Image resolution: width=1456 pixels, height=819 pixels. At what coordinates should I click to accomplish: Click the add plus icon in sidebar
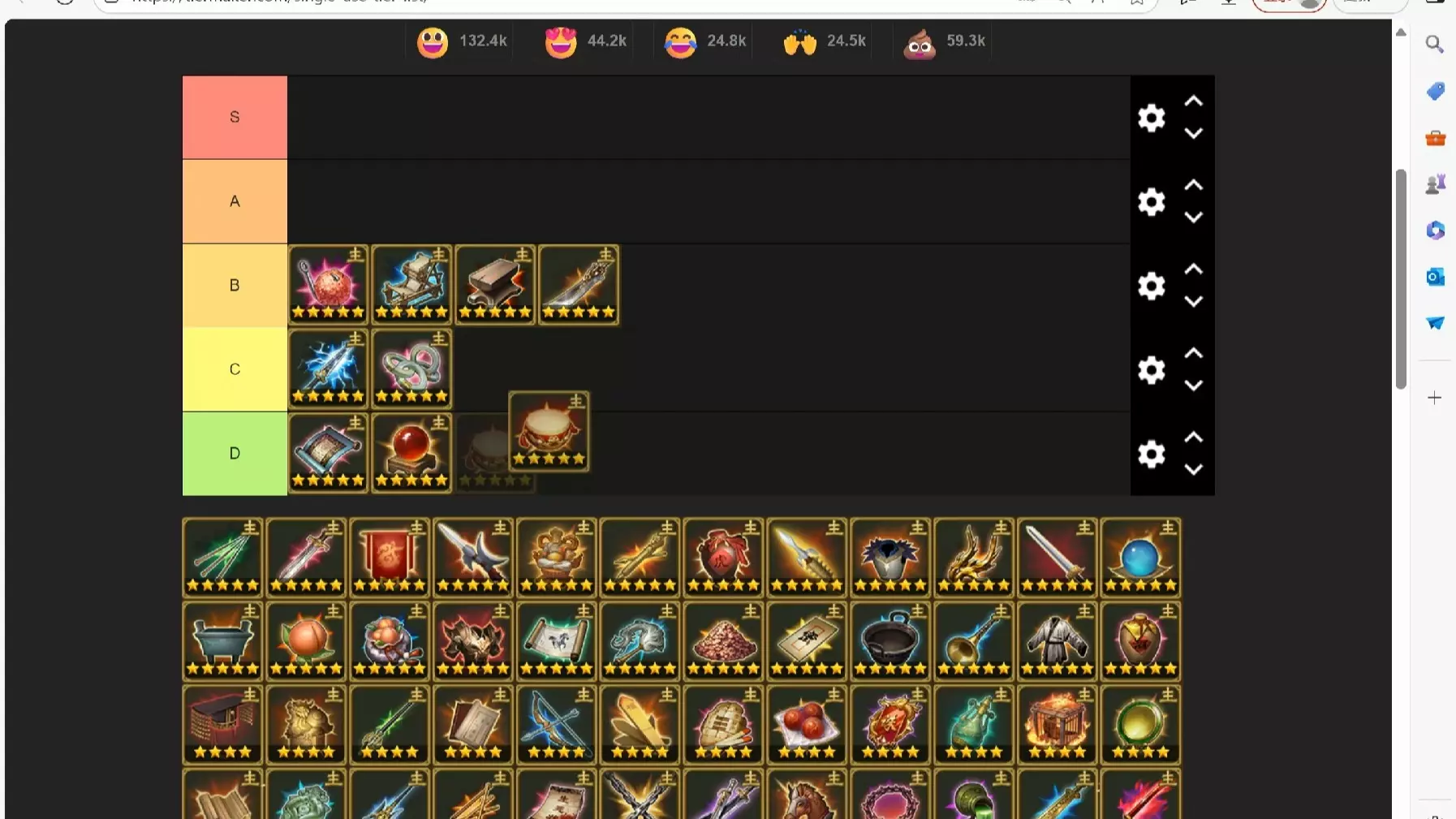click(x=1435, y=398)
